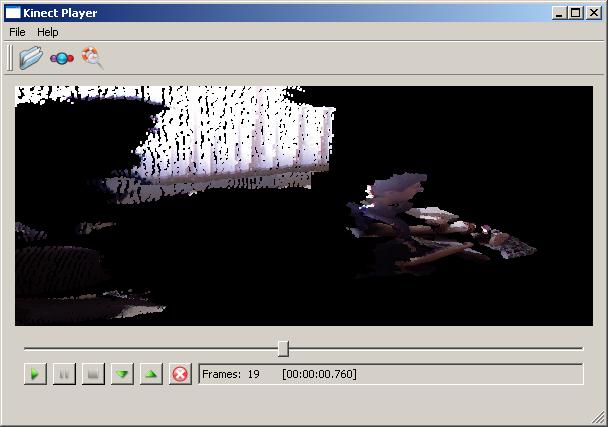Click the Frames: 19 status field
Viewport: 608px width, 427px height.
click(x=391, y=374)
